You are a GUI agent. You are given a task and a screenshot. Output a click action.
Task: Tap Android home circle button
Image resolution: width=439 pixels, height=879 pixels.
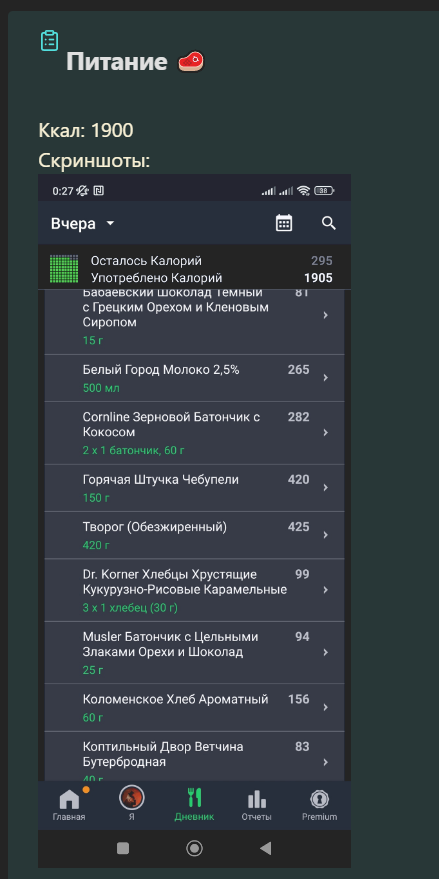pyautogui.click(x=194, y=848)
